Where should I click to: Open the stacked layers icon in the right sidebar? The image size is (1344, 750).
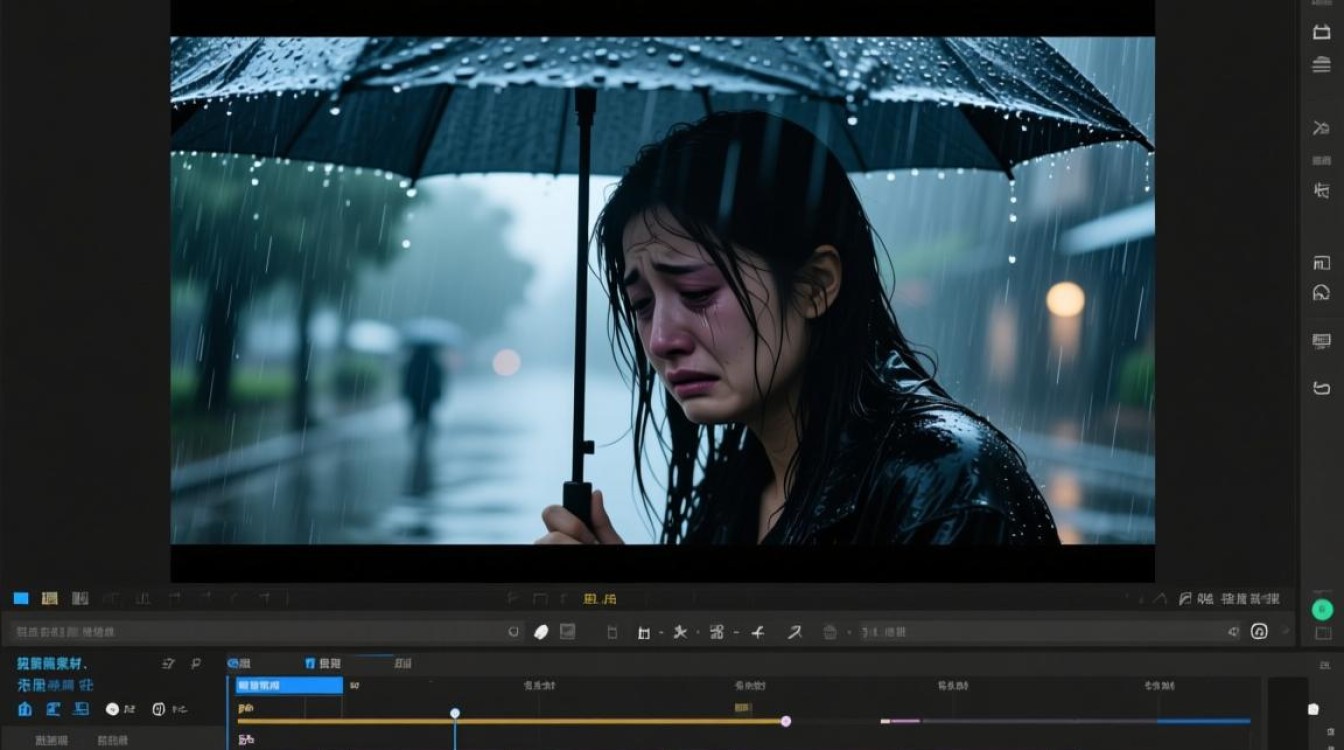pyautogui.click(x=1321, y=65)
